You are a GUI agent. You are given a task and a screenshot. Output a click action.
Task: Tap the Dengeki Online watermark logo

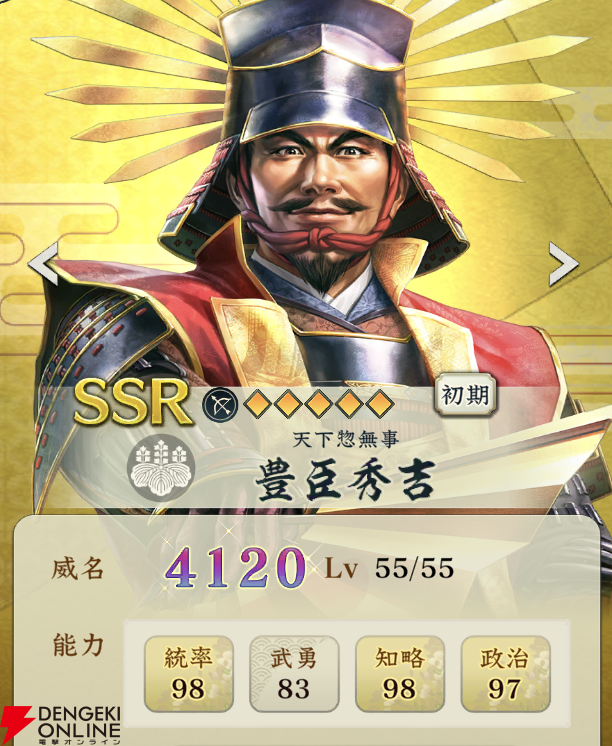pyautogui.click(x=61, y=725)
